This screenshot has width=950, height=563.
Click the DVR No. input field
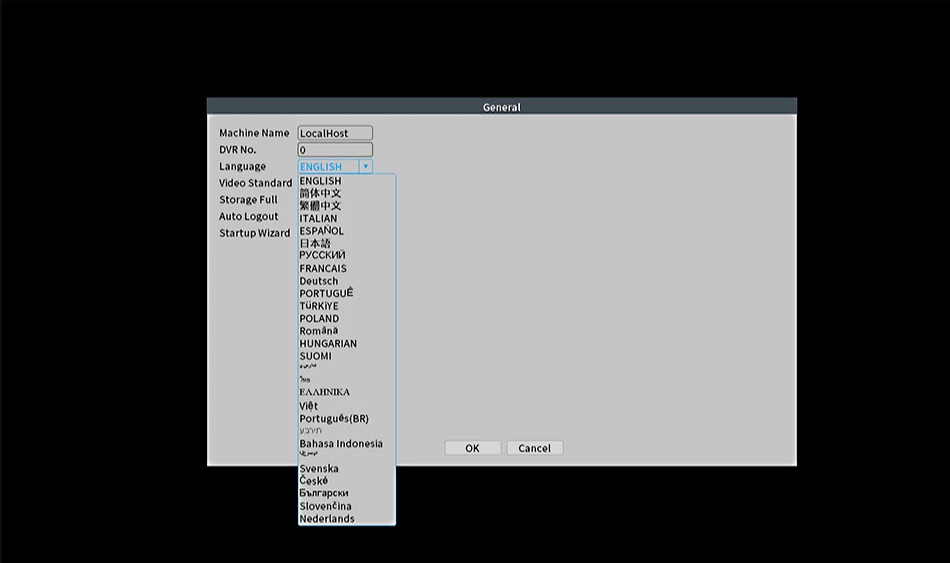[x=335, y=150]
